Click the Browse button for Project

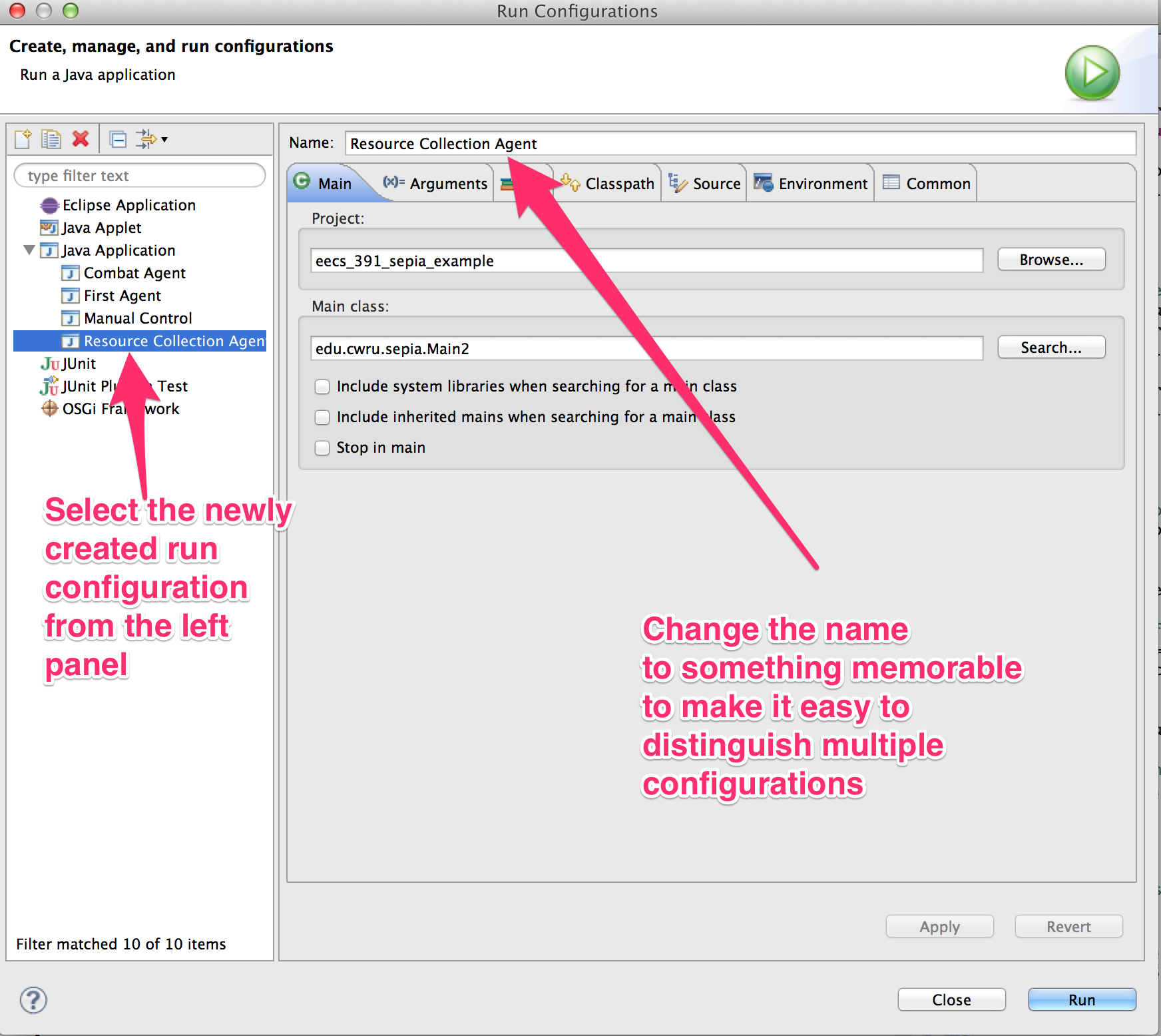(1051, 260)
